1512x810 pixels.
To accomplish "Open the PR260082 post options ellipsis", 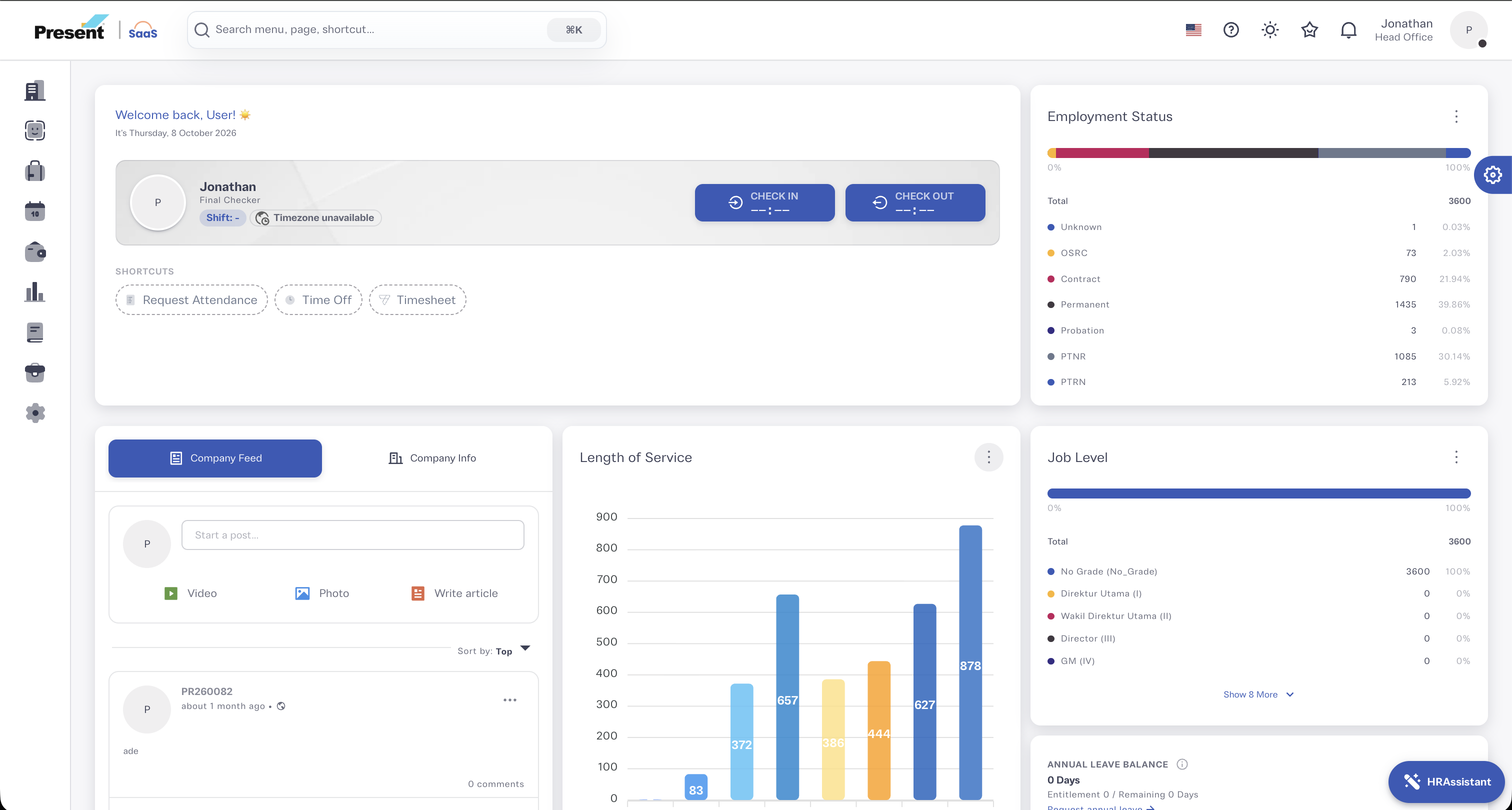I will (510, 699).
